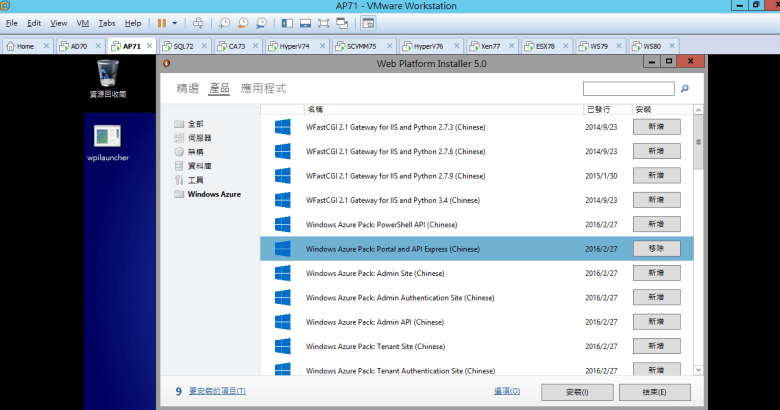The height and width of the screenshot is (410, 780).
Task: Open the power options dropdown arrow
Action: click(x=176, y=22)
